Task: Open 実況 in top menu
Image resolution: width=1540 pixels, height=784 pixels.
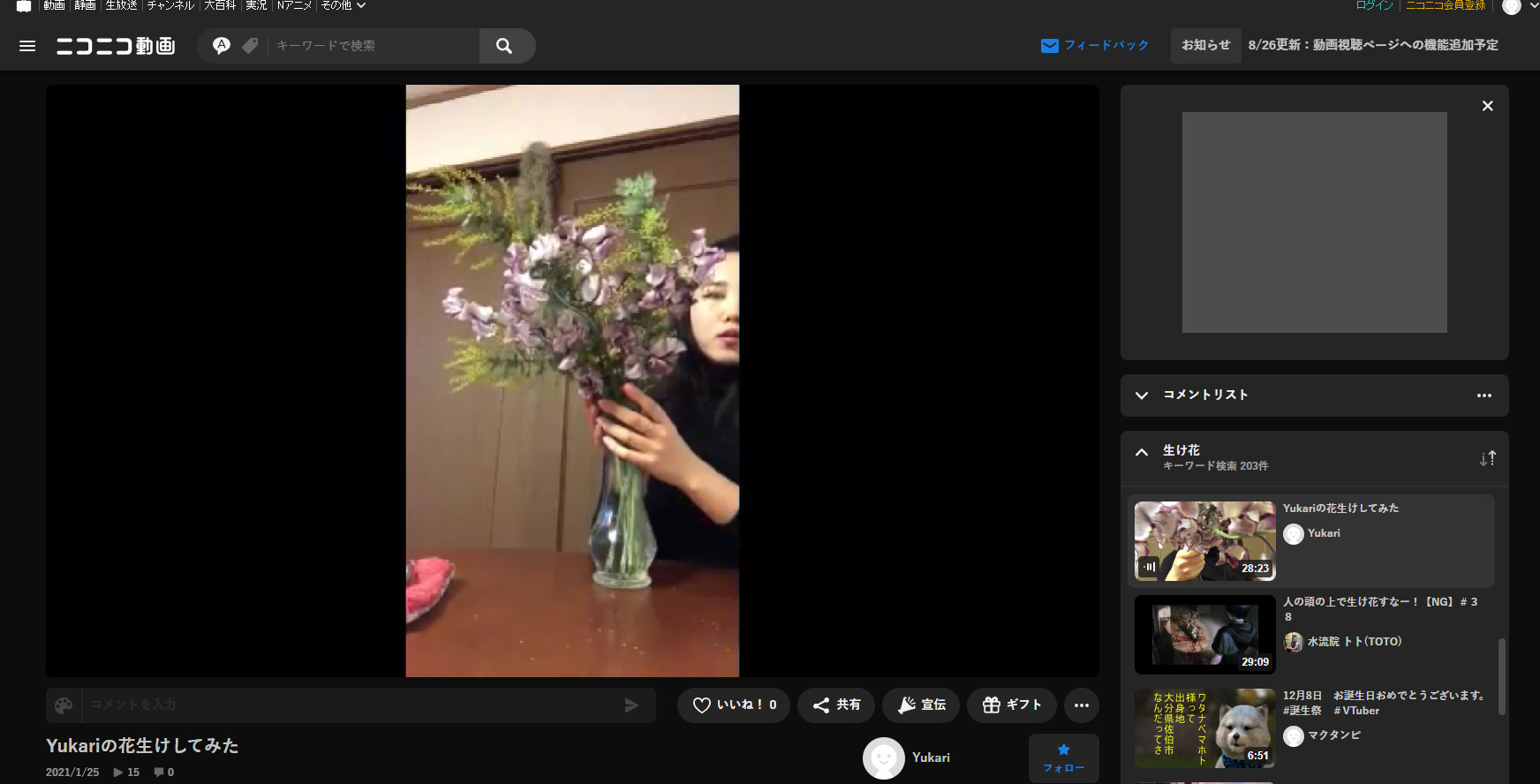Action: [256, 5]
